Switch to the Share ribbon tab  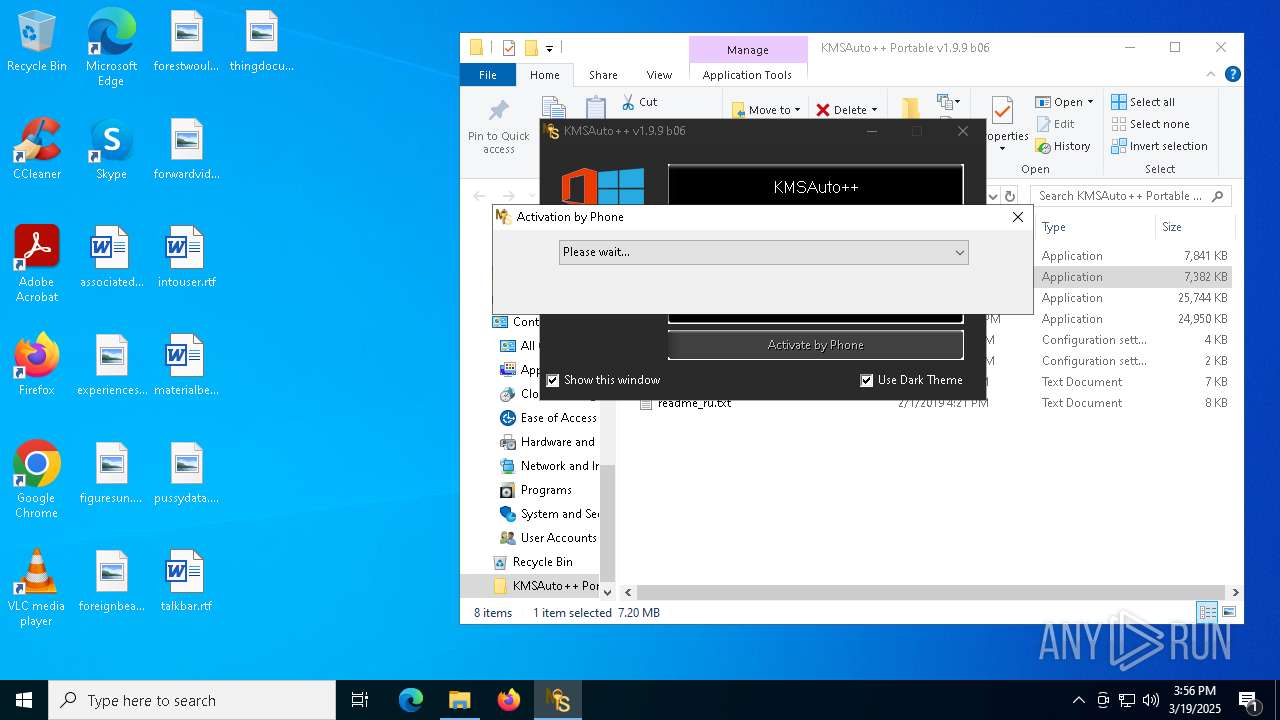coord(603,75)
